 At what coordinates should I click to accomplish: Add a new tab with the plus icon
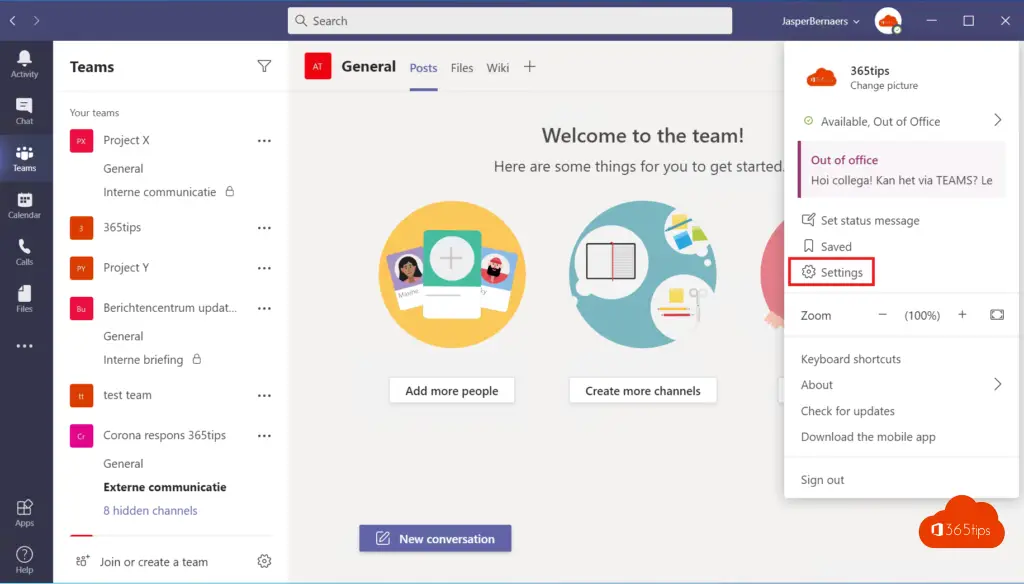pyautogui.click(x=530, y=67)
